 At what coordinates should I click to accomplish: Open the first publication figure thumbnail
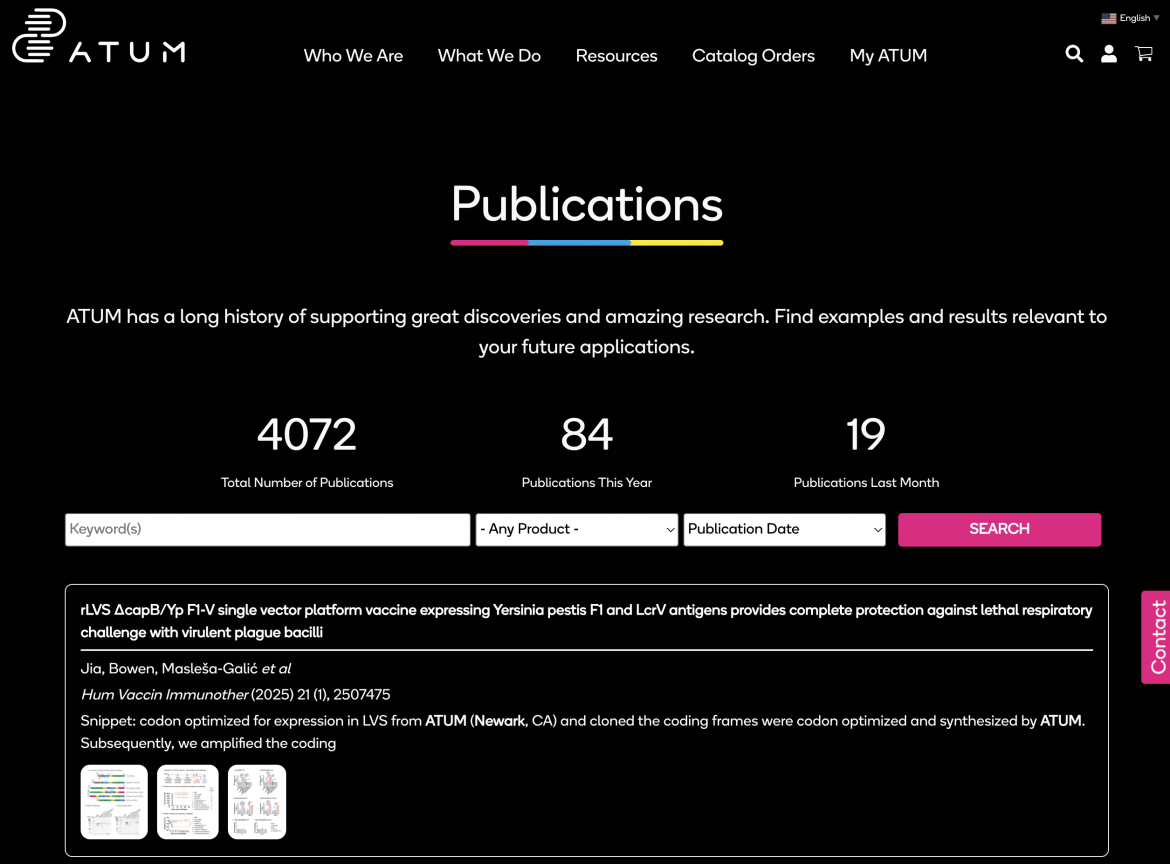point(114,802)
